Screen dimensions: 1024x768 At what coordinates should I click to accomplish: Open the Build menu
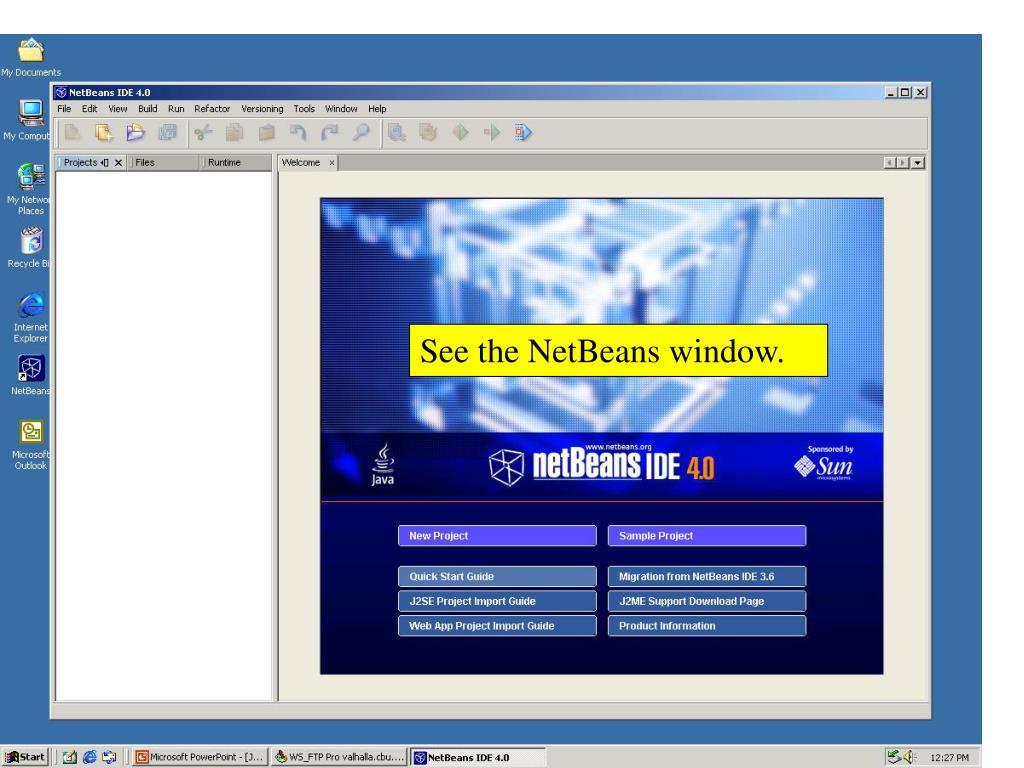(x=148, y=109)
